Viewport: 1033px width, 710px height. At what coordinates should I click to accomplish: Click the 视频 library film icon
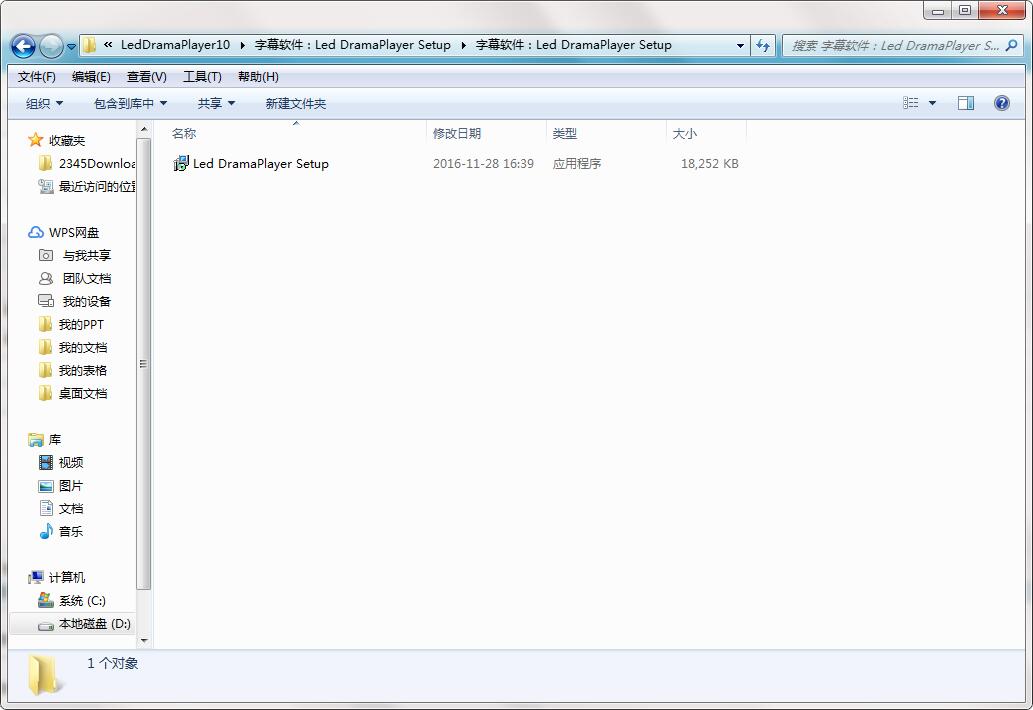point(45,462)
